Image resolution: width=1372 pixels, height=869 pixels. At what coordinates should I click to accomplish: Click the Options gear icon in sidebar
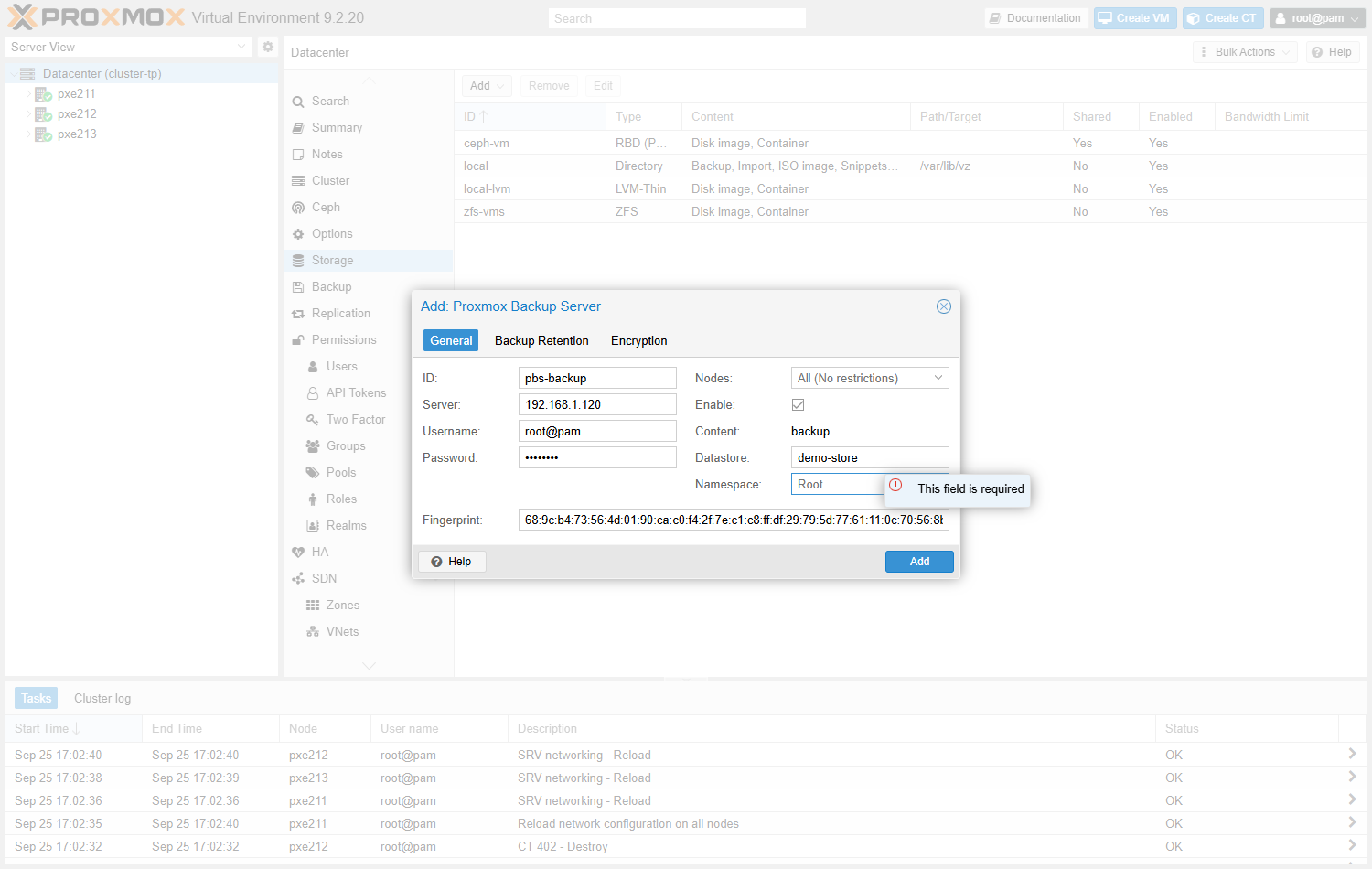[298, 234]
